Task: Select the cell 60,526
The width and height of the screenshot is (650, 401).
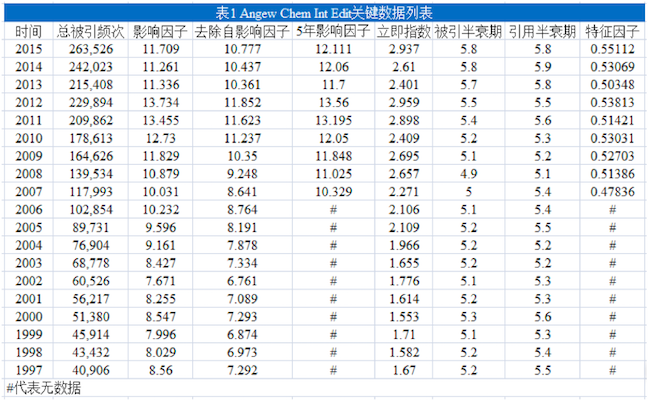Action: (x=91, y=281)
